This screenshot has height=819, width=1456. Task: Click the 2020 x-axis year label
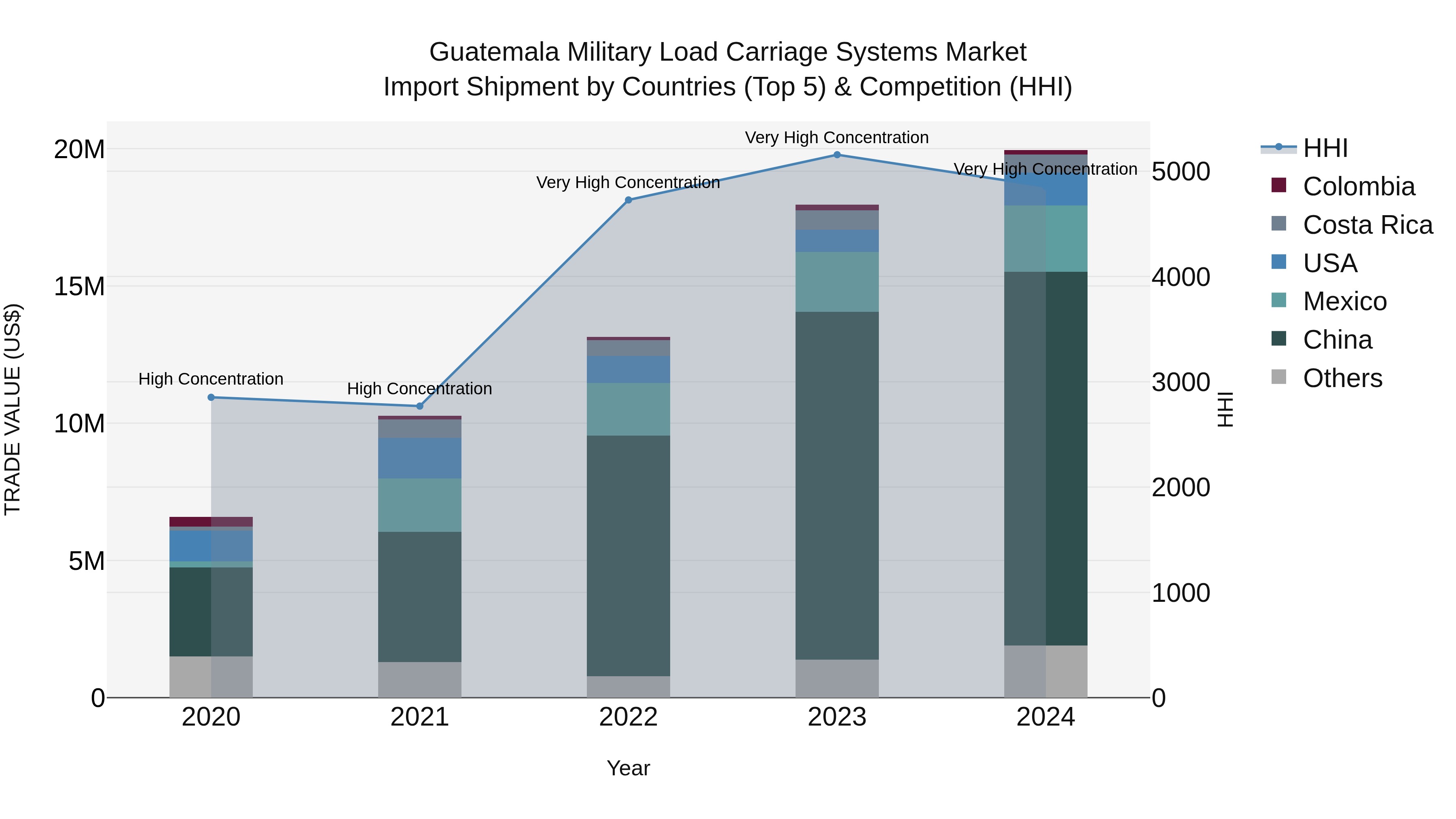coord(212,717)
